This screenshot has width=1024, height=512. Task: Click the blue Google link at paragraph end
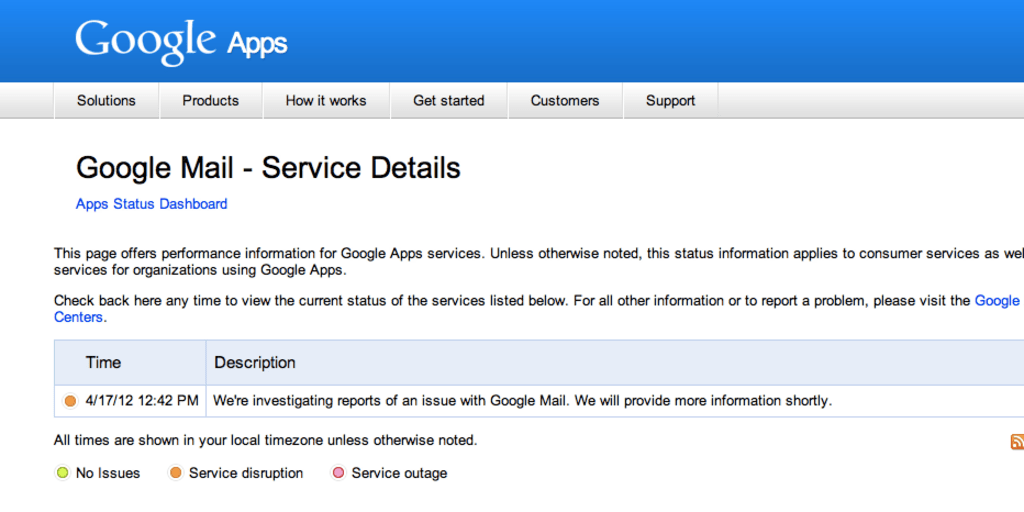tap(997, 300)
